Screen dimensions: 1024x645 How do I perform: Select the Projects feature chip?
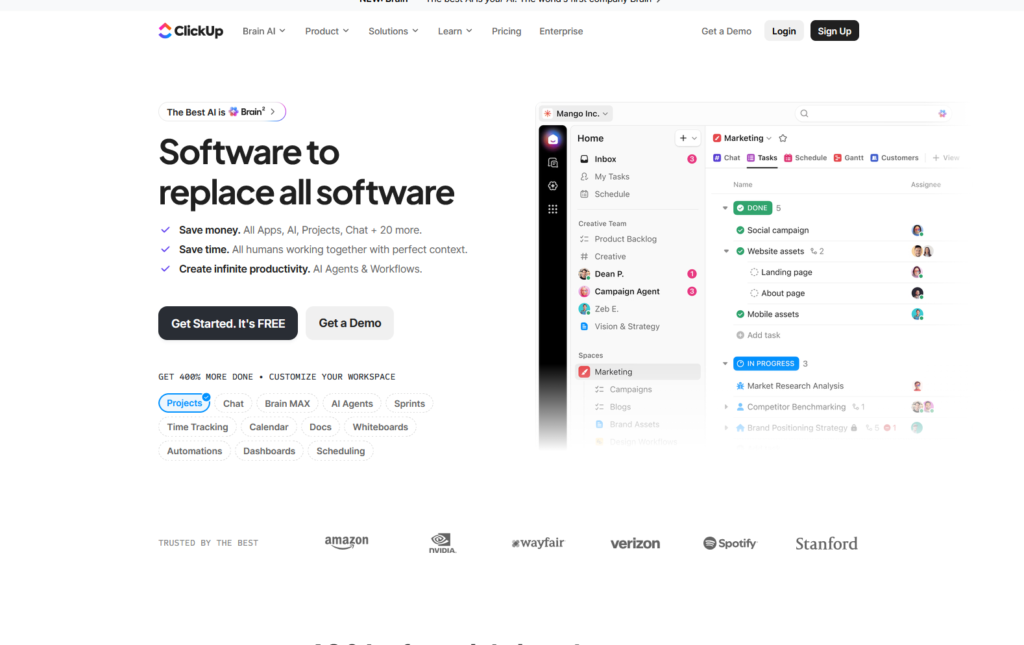(184, 403)
